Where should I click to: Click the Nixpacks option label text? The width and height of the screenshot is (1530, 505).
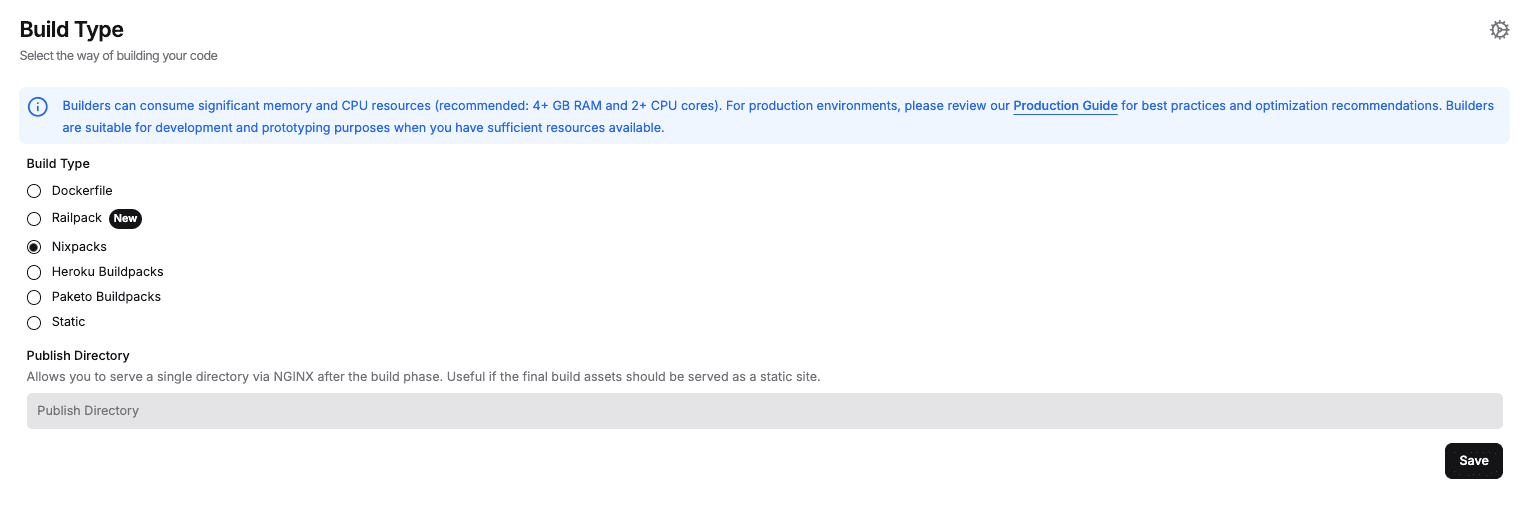tap(79, 246)
